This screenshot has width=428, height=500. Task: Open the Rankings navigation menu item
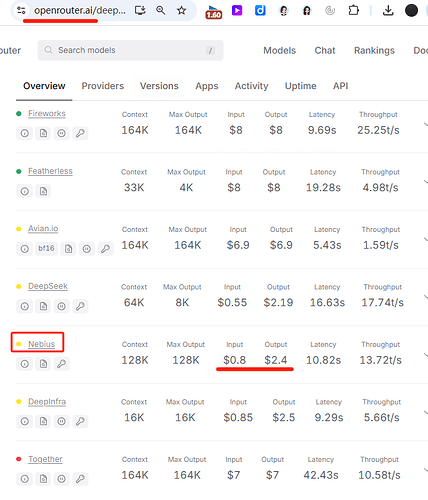[374, 50]
